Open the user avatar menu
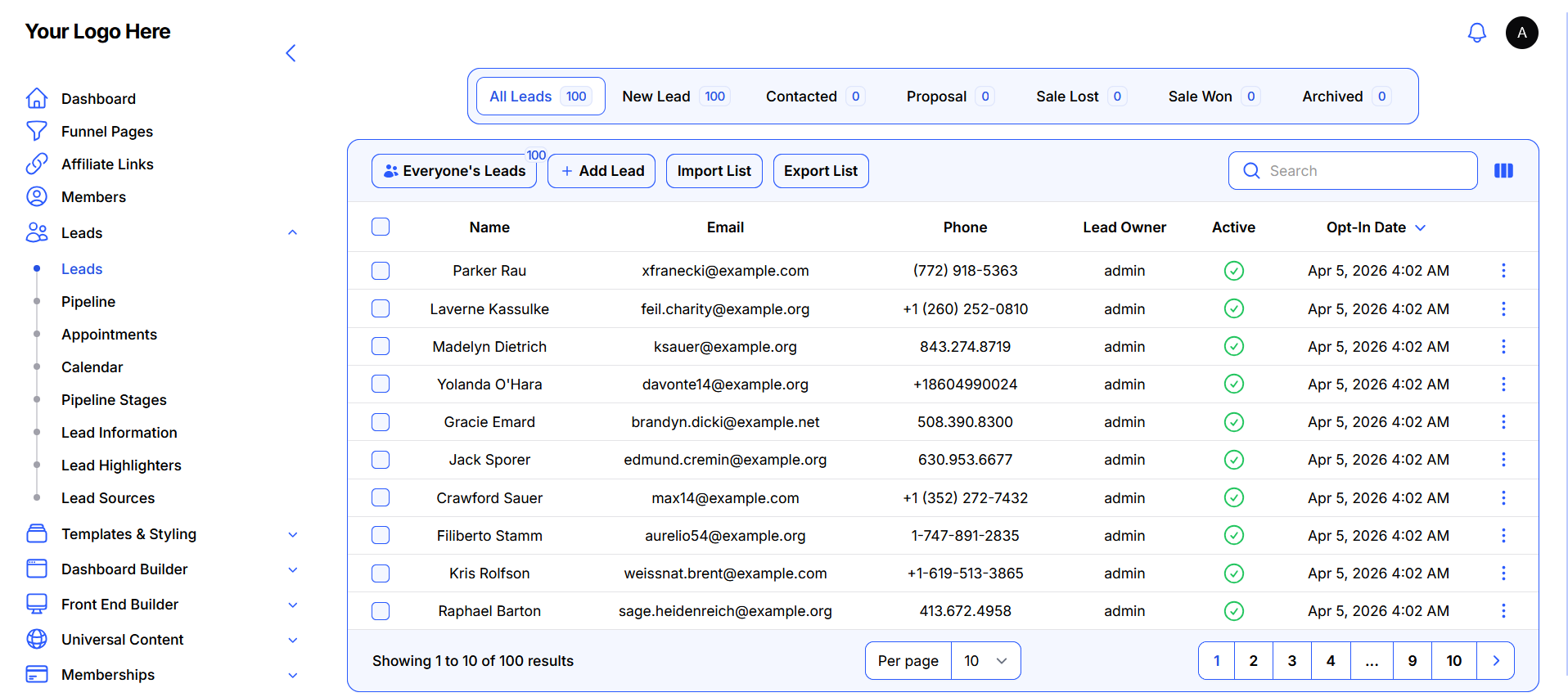The width and height of the screenshot is (1568, 697). 1521,33
